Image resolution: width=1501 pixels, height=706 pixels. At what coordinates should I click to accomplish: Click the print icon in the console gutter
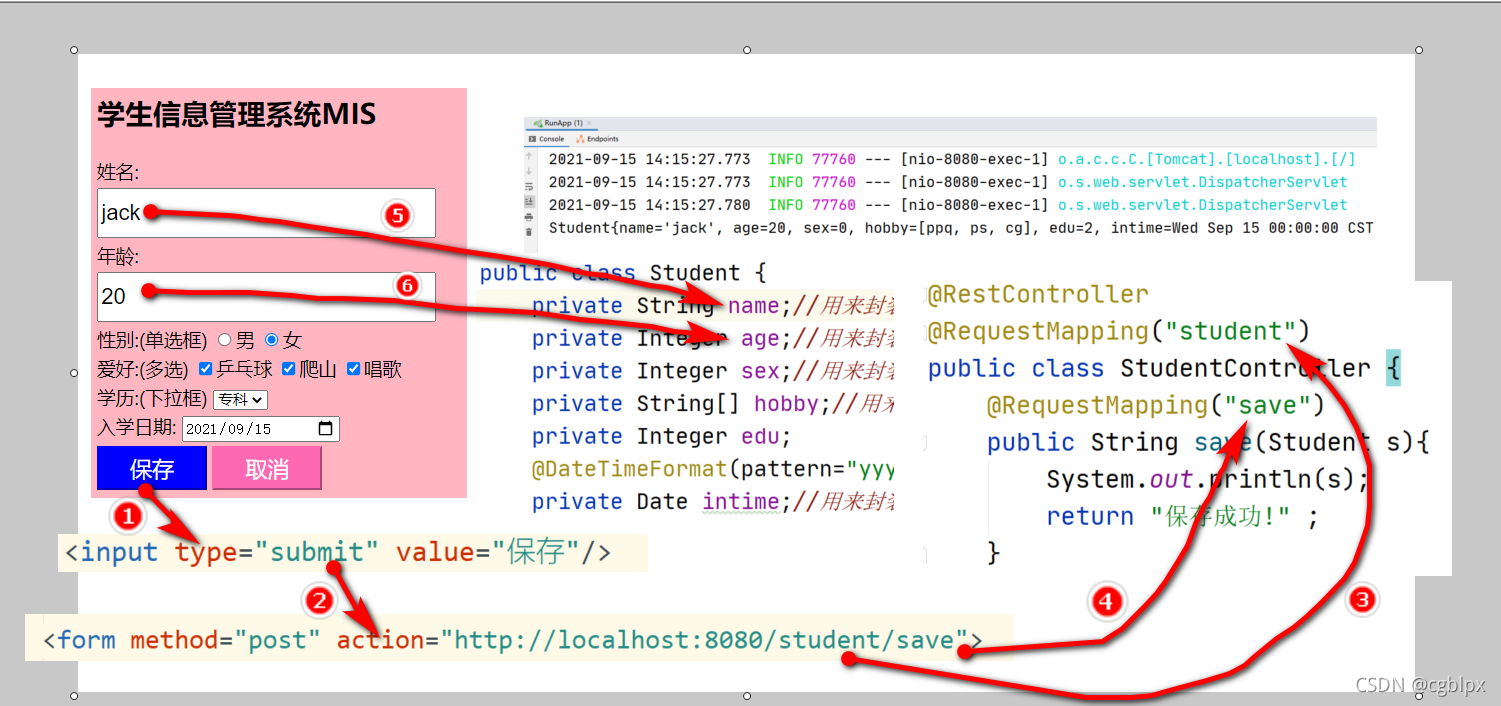[x=529, y=216]
